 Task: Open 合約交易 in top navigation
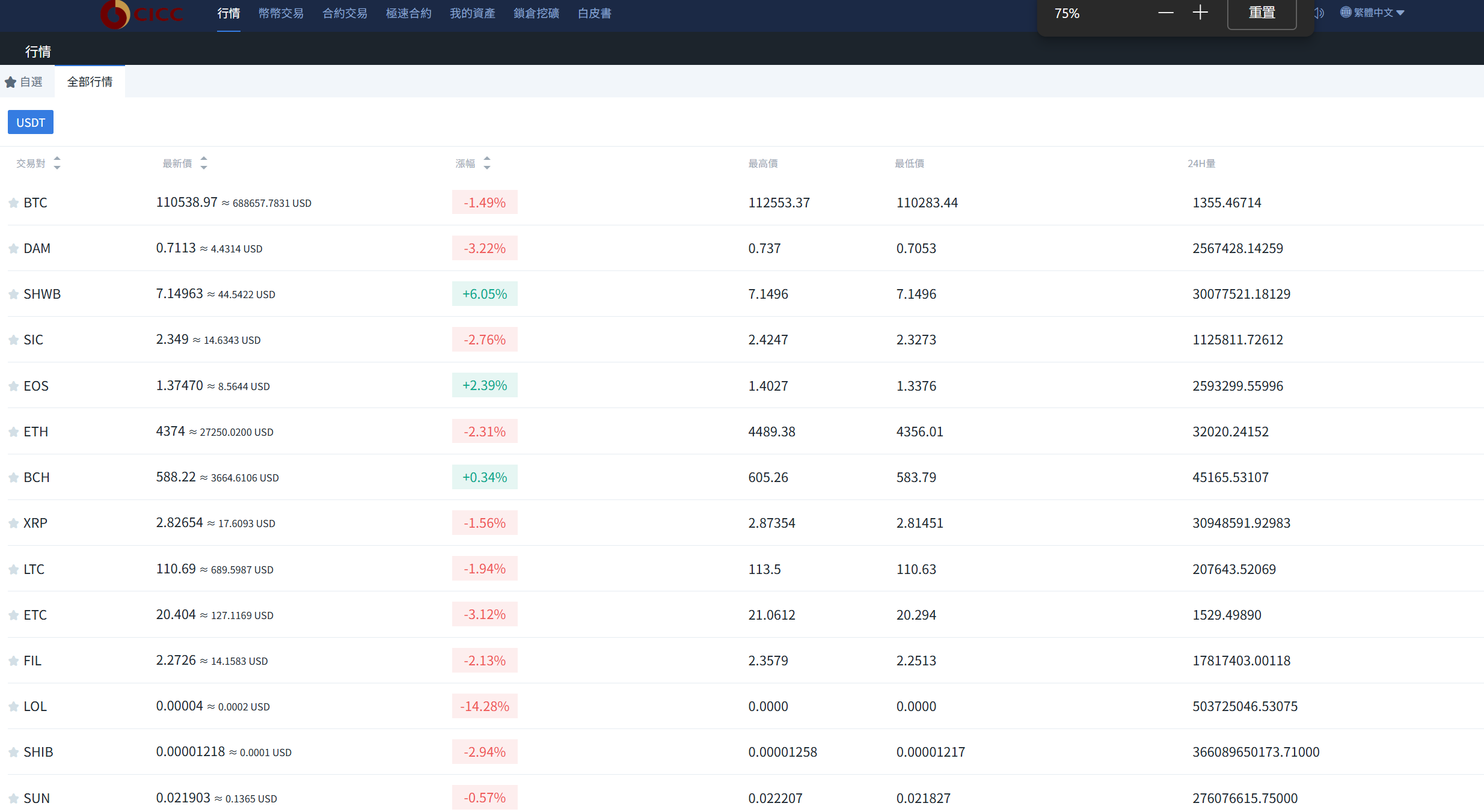345,13
